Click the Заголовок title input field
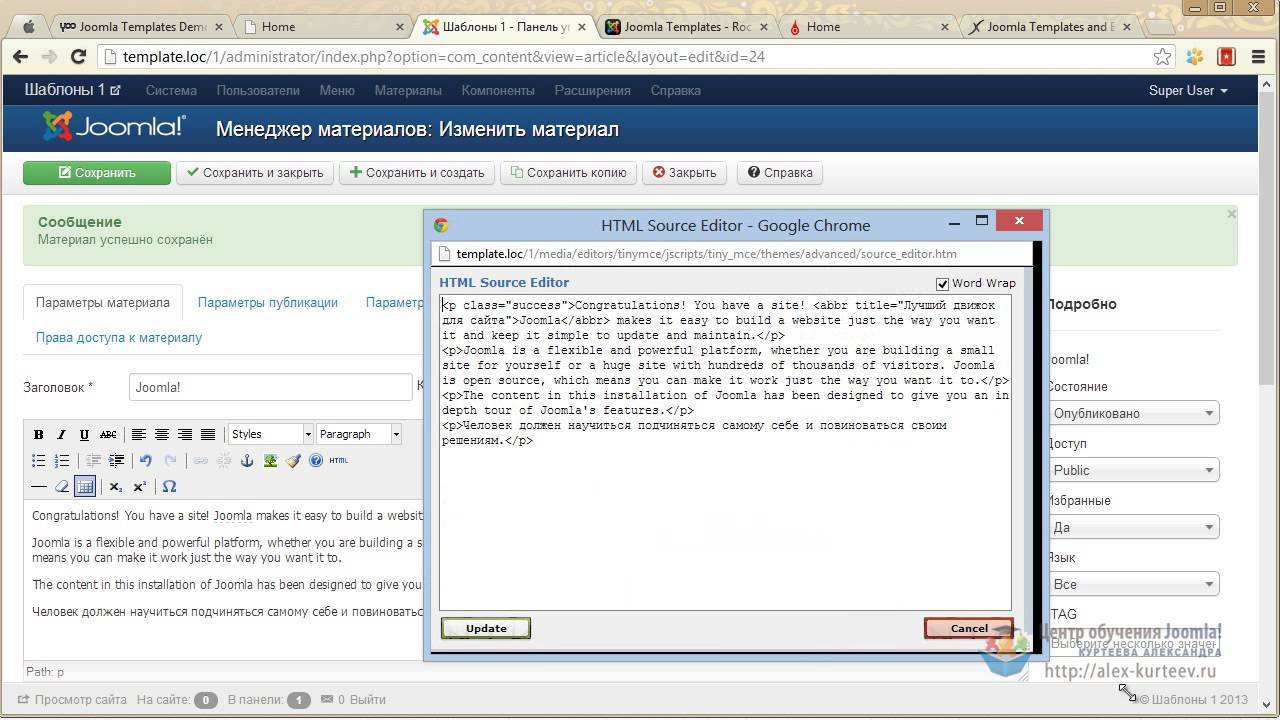 pyautogui.click(x=270, y=387)
